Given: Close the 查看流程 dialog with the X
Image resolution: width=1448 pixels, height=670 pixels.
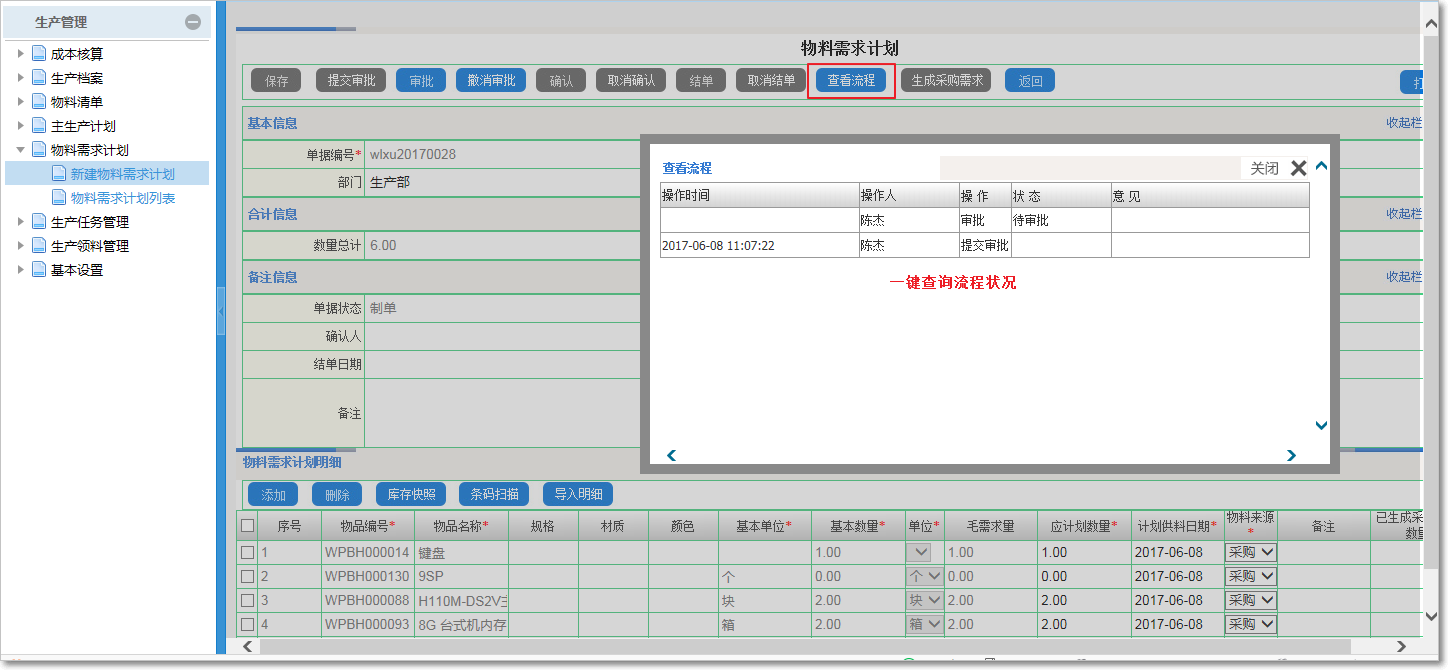Looking at the screenshot, I should coord(1299,168).
